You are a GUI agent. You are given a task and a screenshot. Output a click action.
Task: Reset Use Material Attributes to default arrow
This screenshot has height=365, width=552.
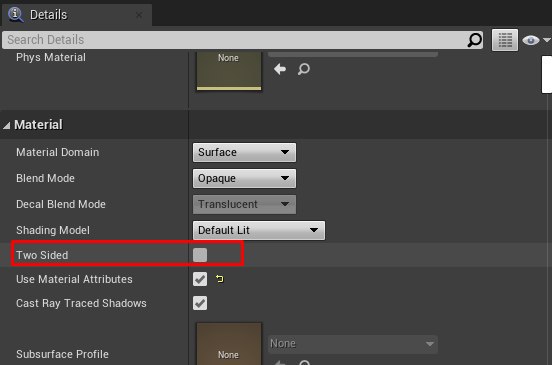pos(220,279)
